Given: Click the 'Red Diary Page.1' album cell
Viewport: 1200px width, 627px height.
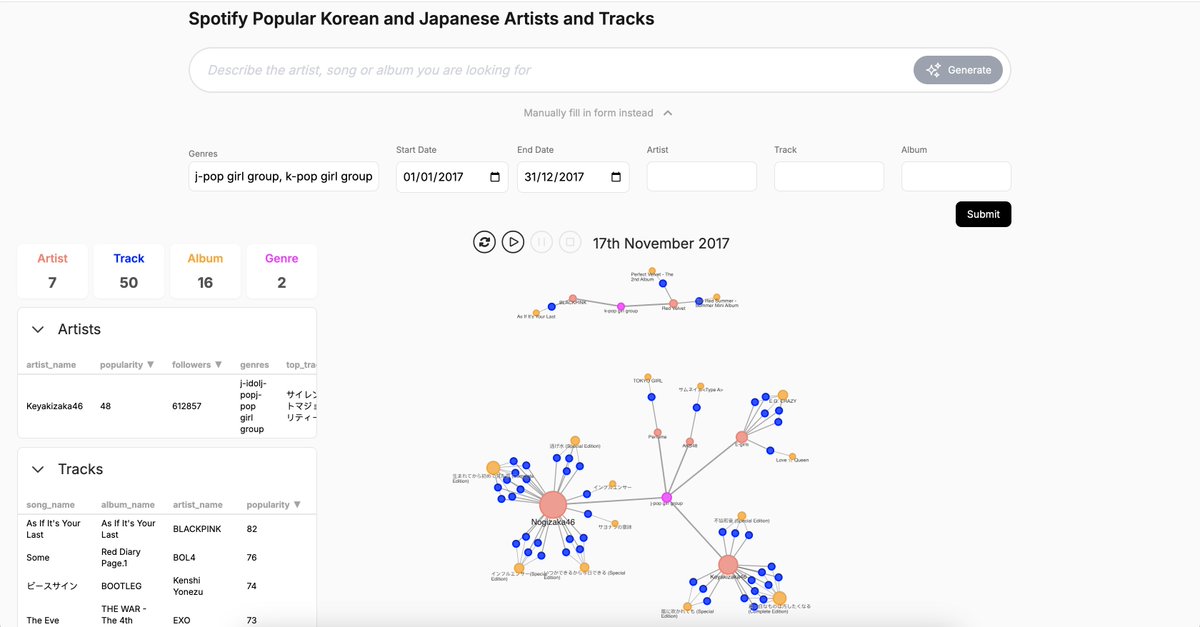Looking at the screenshot, I should coord(121,558).
